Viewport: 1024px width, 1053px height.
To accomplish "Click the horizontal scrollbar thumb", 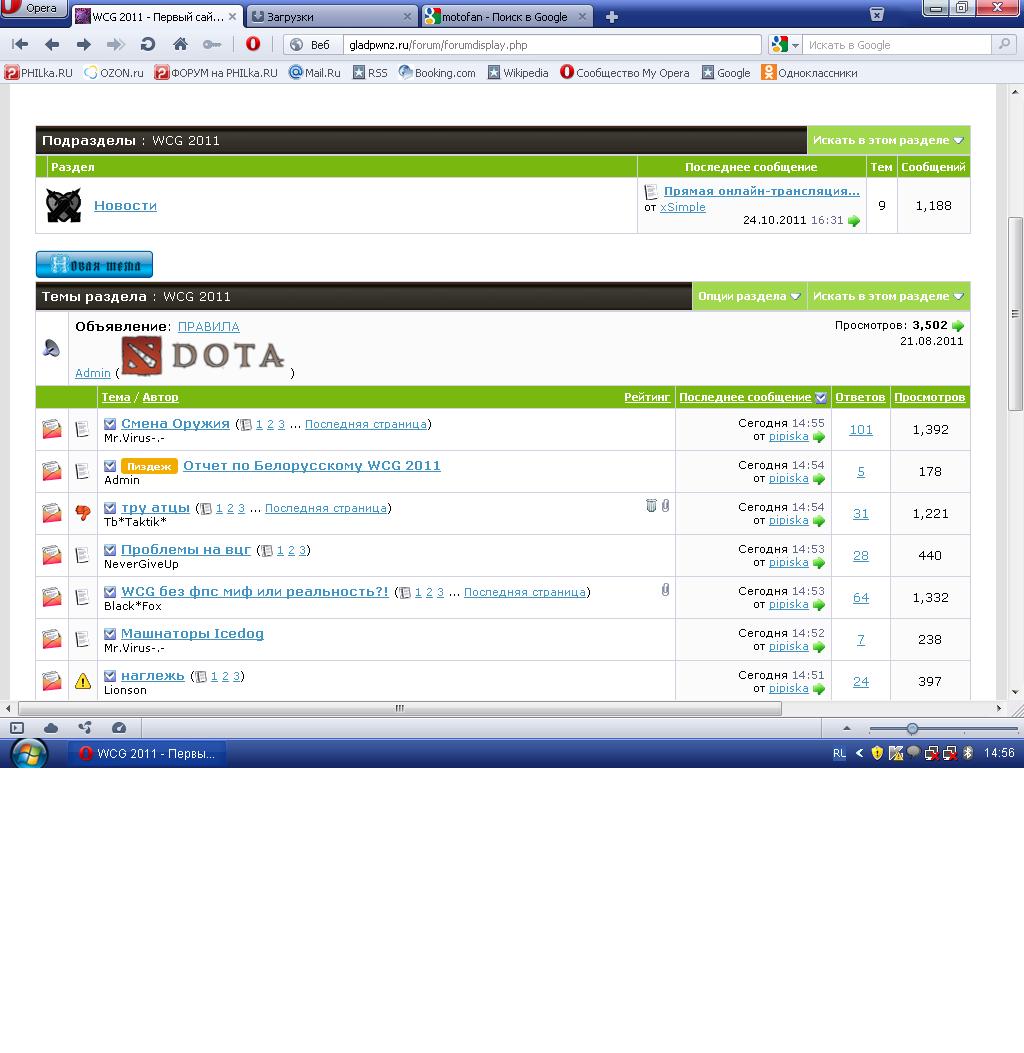I will click(x=400, y=708).
